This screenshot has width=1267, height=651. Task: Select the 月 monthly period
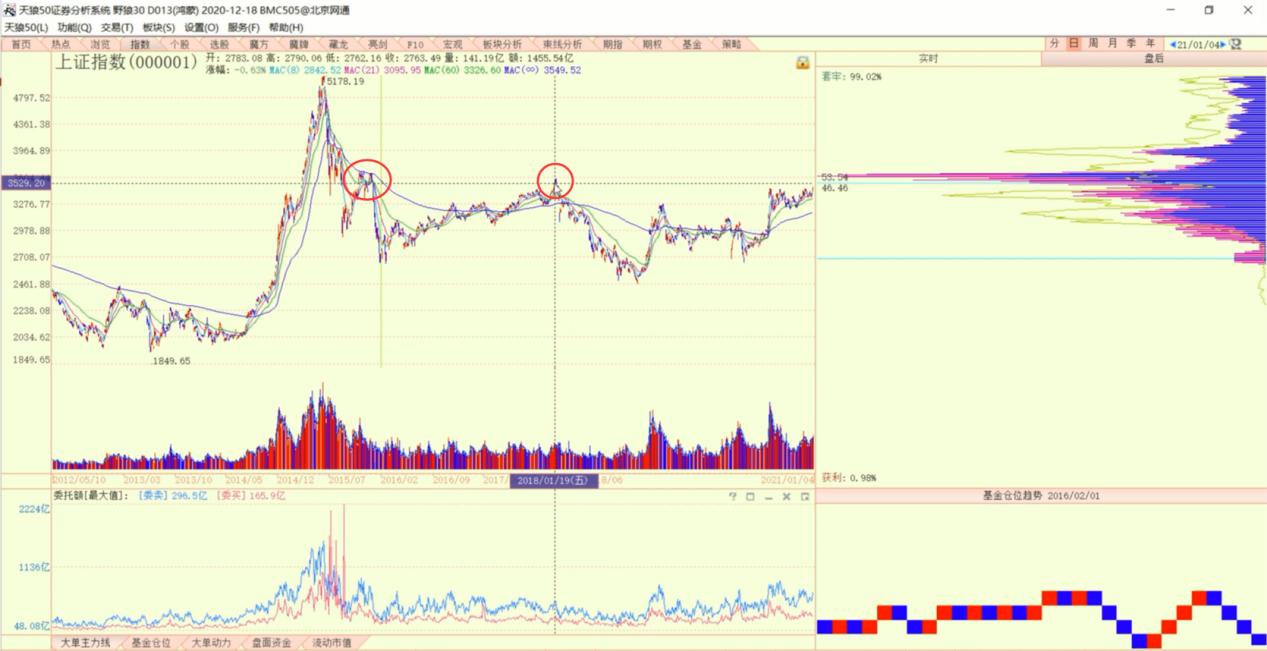(1112, 44)
